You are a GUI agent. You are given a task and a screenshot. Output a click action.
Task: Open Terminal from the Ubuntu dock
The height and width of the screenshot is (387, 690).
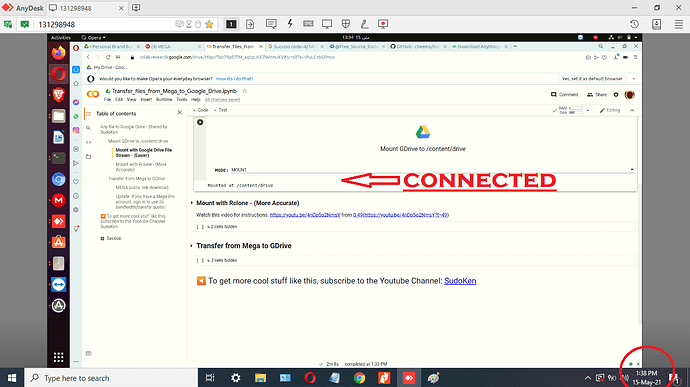point(59,158)
